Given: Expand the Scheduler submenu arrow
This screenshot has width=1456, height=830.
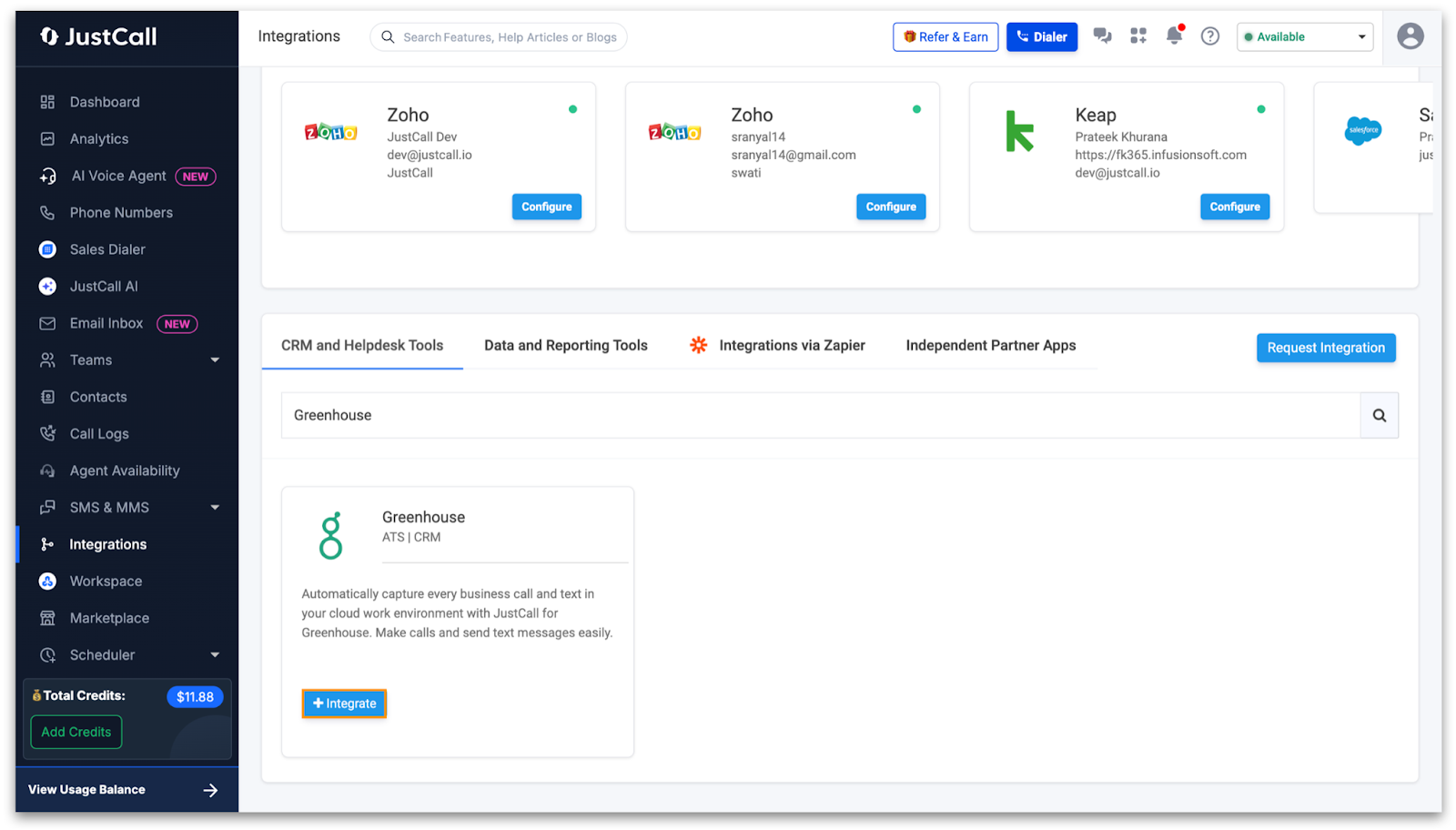Looking at the screenshot, I should (x=215, y=655).
